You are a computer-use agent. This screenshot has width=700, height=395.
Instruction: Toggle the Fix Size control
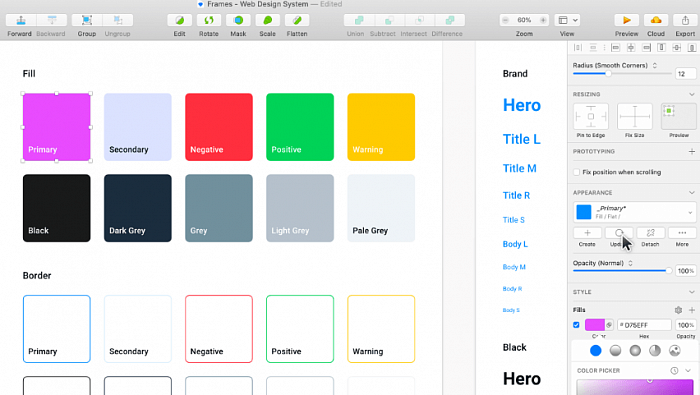[x=634, y=116]
